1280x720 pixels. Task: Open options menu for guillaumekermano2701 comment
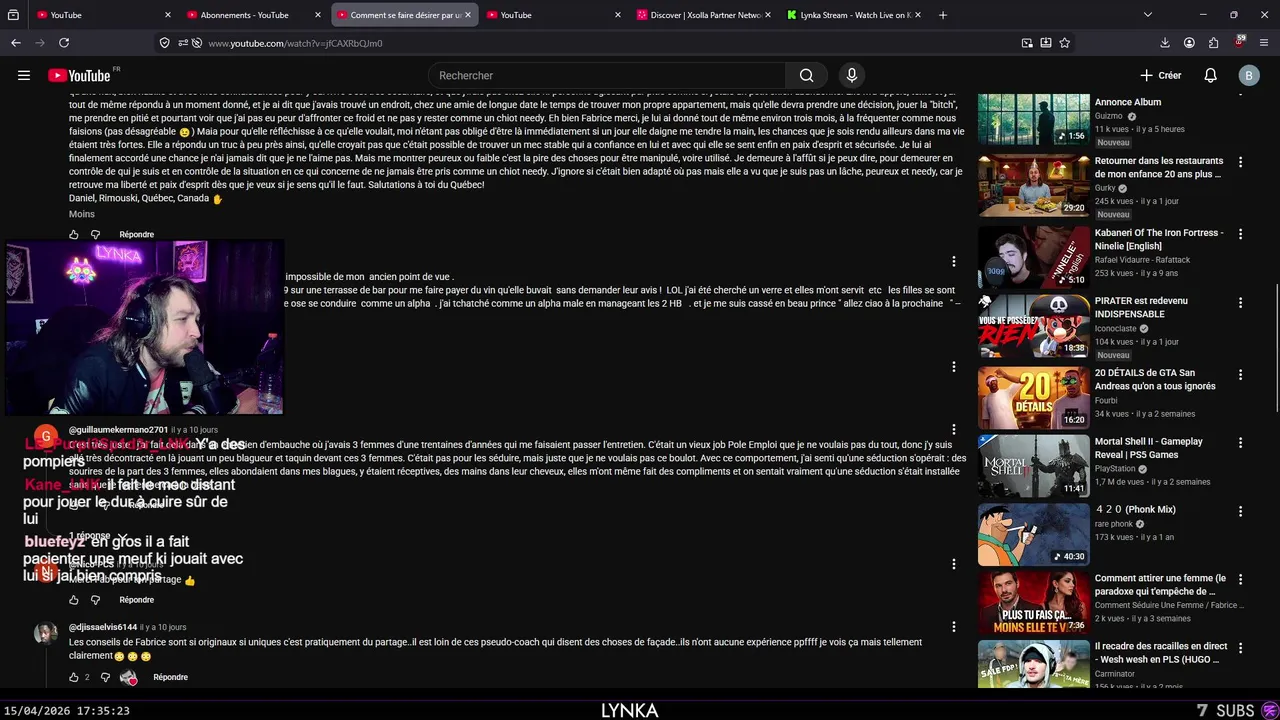click(954, 429)
